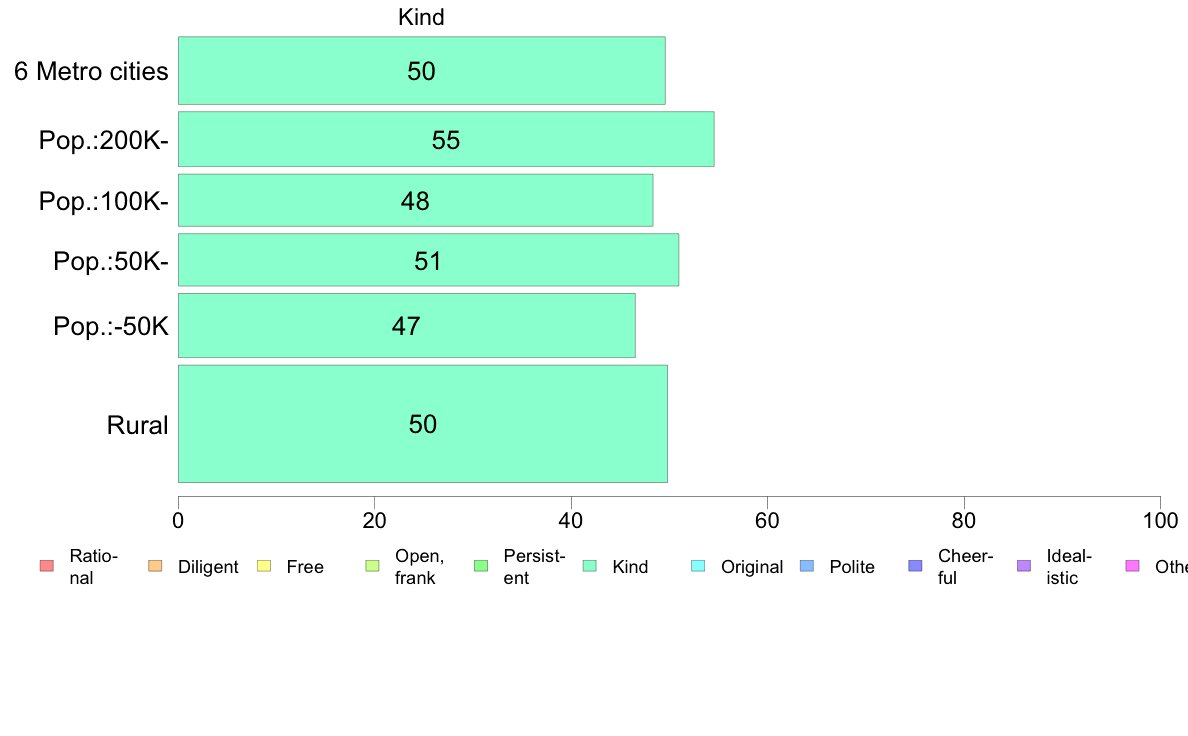The width and height of the screenshot is (1188, 736).
Task: Click the Pop.:200K- bar showing 55
Action: click(x=446, y=139)
